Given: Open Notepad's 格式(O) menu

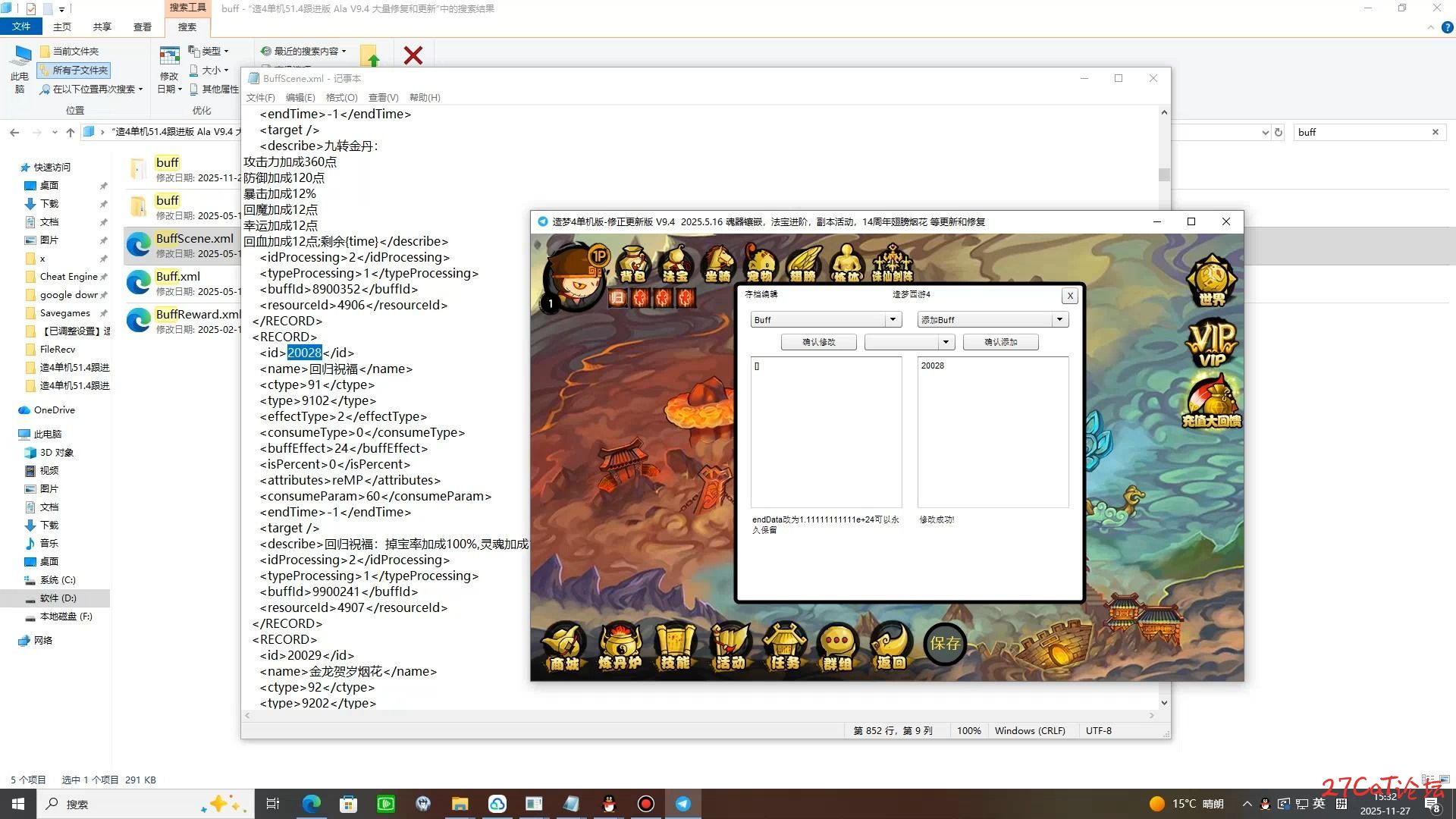Looking at the screenshot, I should tap(341, 97).
